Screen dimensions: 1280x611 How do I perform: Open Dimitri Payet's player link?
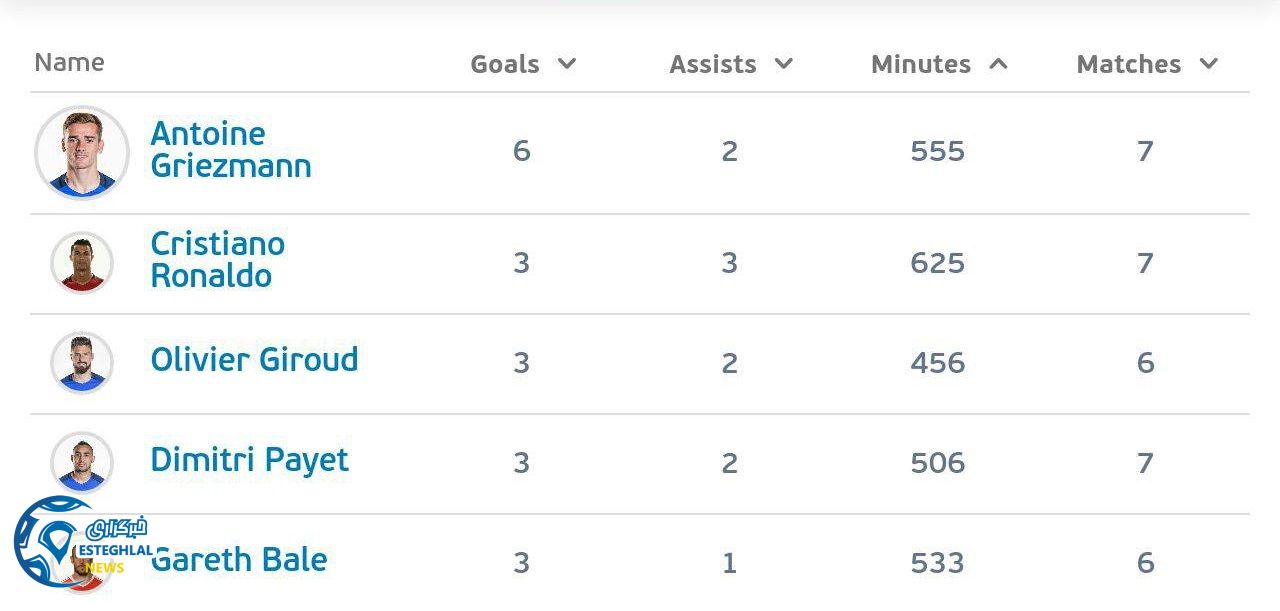249,460
